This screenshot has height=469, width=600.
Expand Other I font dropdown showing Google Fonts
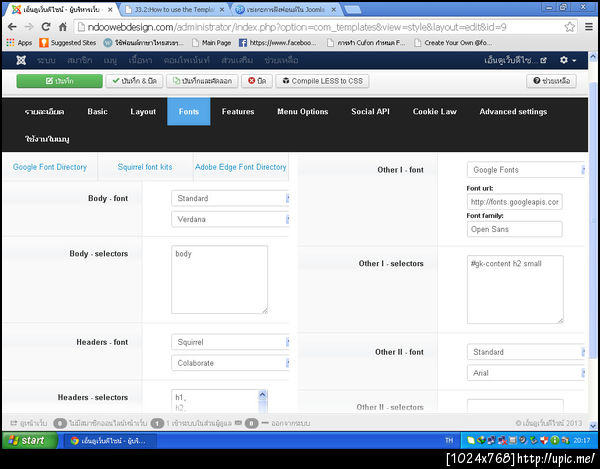click(x=526, y=170)
